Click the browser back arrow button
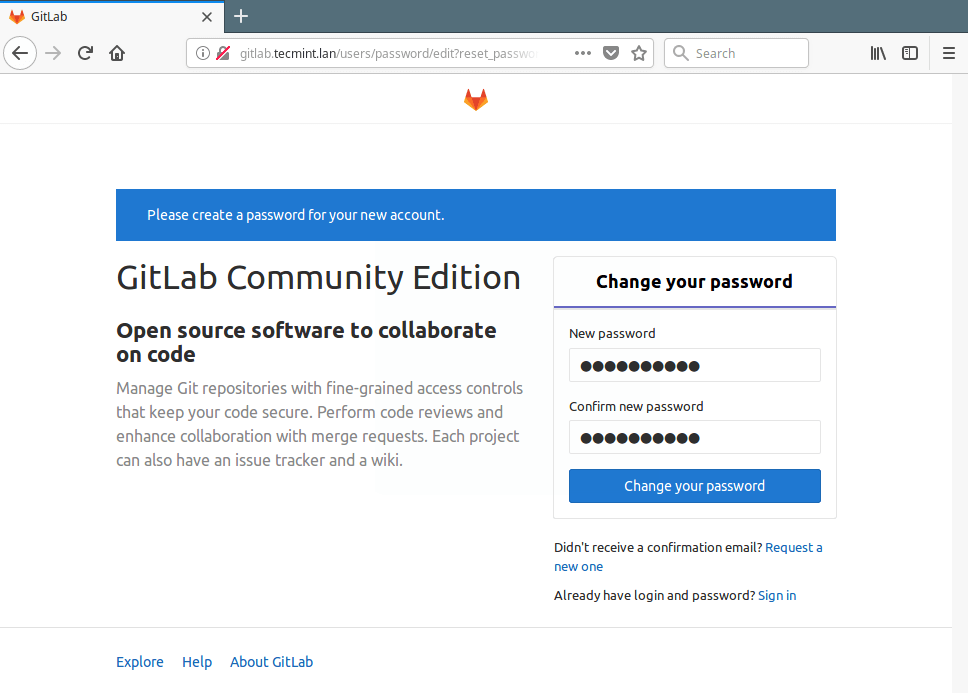 20,53
